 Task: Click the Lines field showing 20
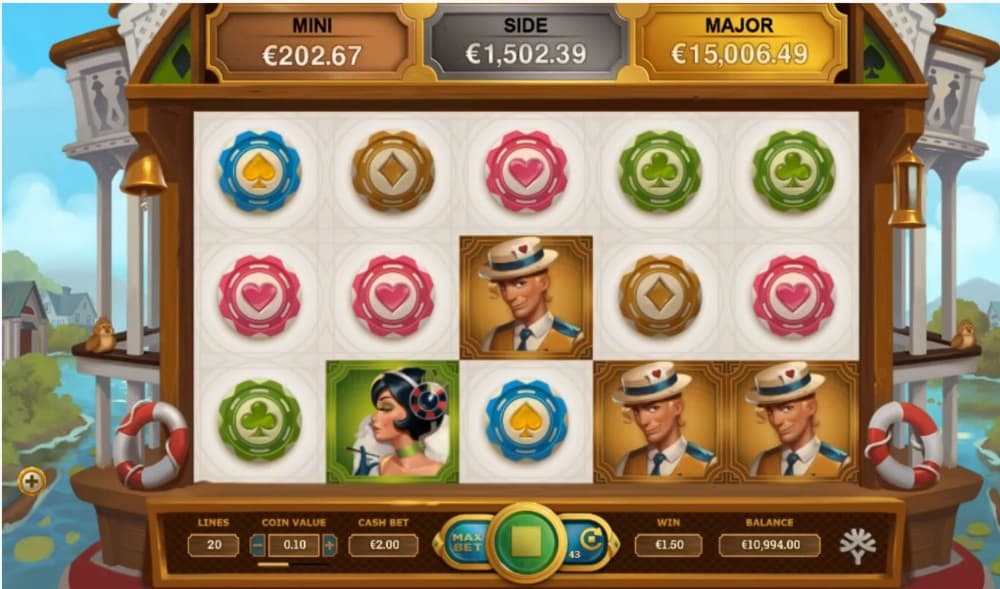[x=214, y=545]
